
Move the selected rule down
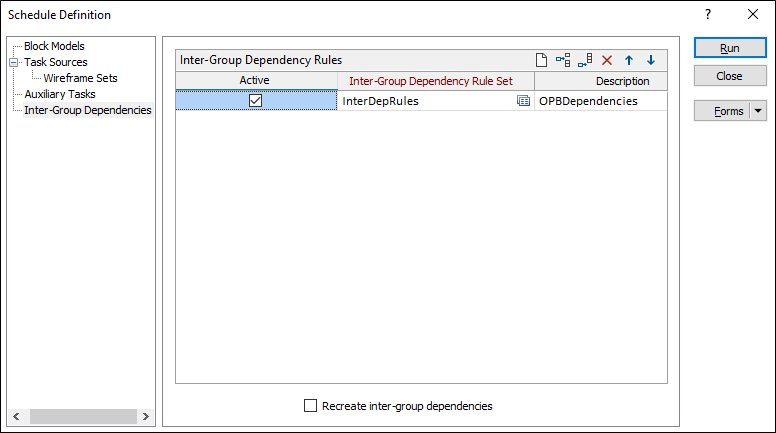pyautogui.click(x=651, y=60)
